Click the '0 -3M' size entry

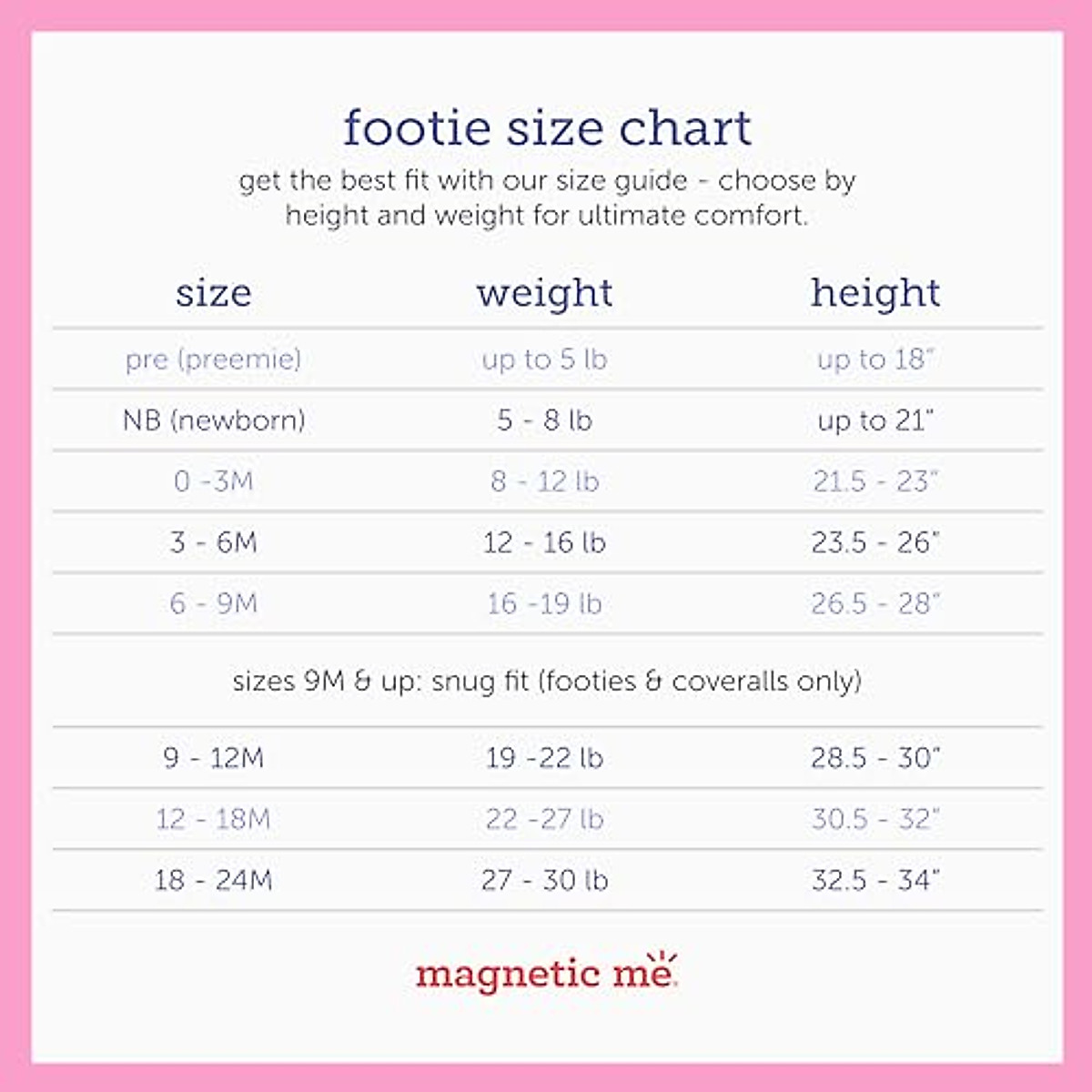pyautogui.click(x=214, y=481)
